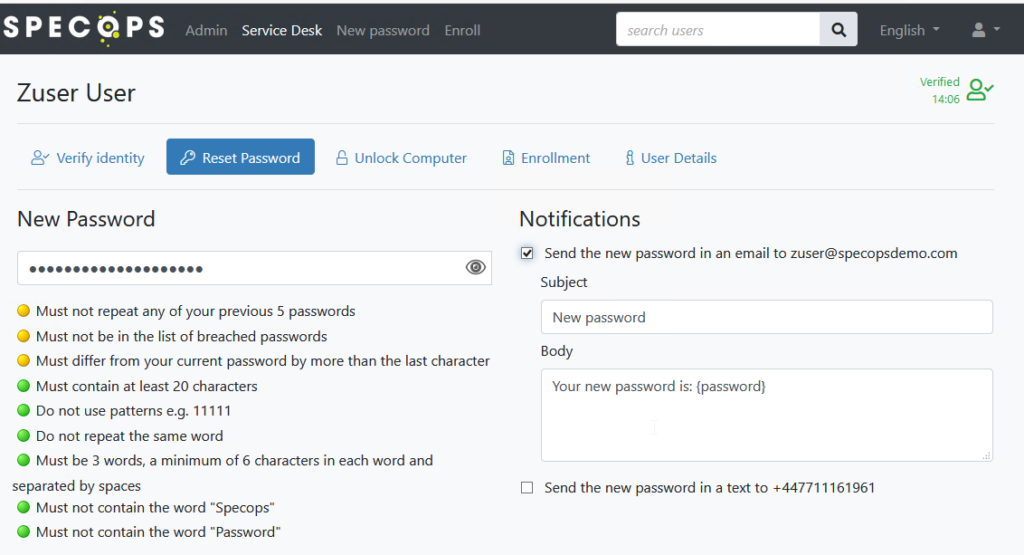Uncheck send new password by email
The image size is (1024, 555).
click(x=527, y=253)
